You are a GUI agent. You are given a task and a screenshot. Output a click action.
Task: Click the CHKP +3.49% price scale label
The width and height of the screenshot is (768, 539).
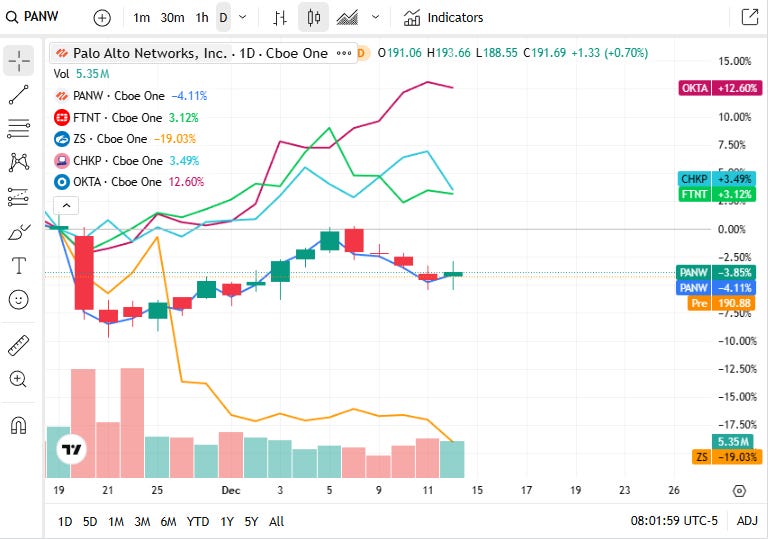(717, 179)
